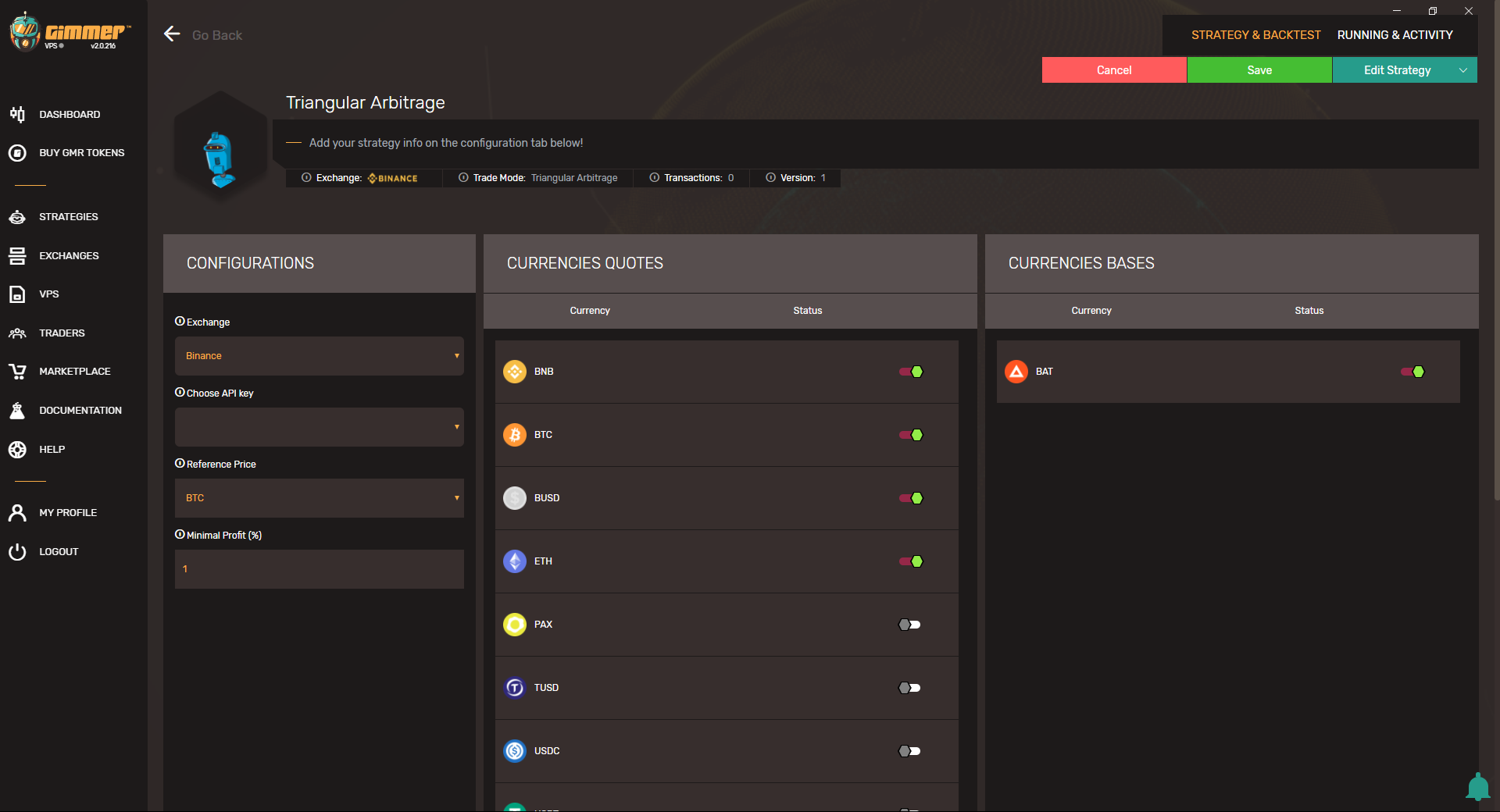Click the Gimmer logo icon
The height and width of the screenshot is (812, 1500).
(25, 32)
